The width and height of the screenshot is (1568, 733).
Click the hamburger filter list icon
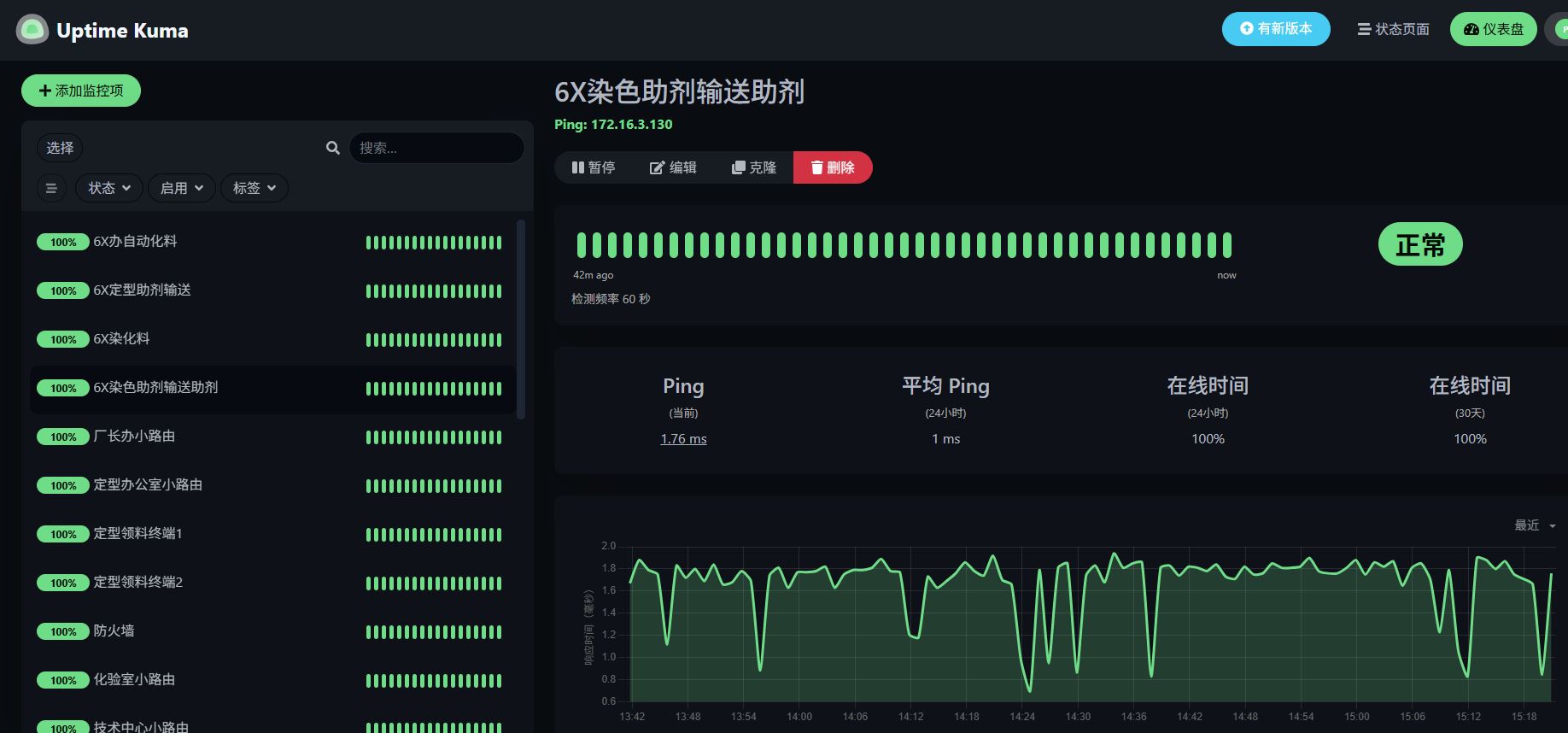[x=51, y=188]
